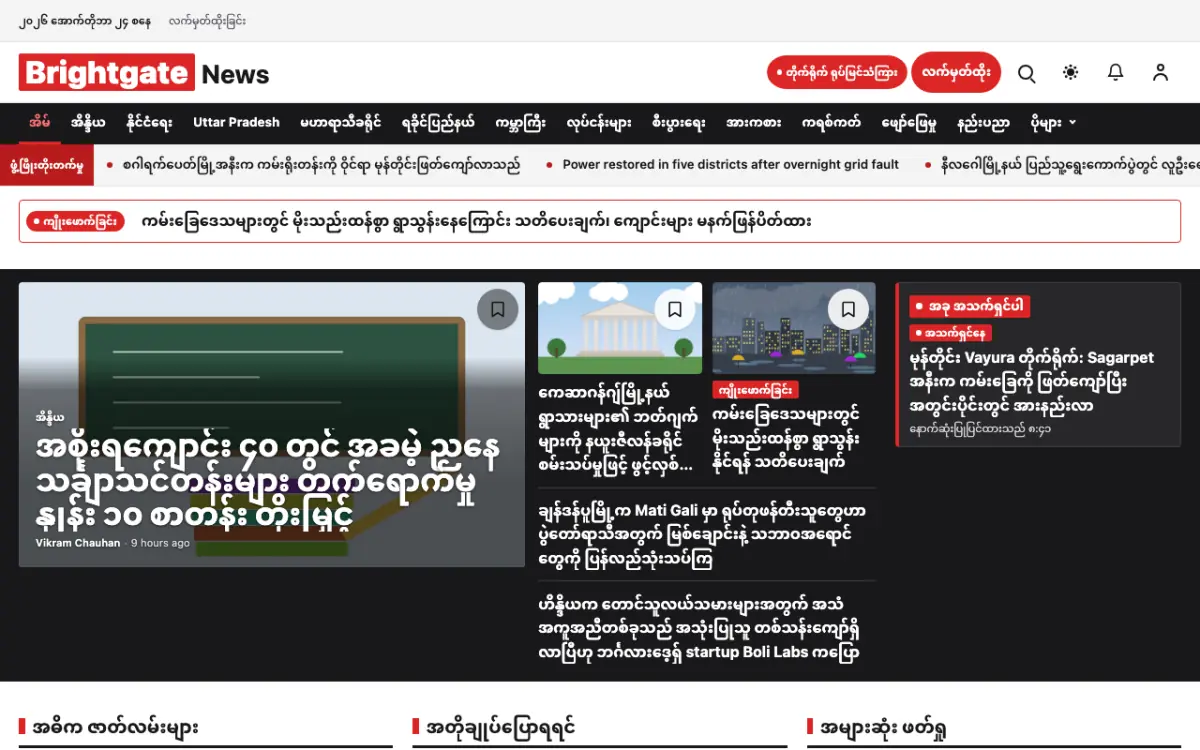Click the red subscribe button in header
The width and height of the screenshot is (1200, 750).
tap(956, 72)
